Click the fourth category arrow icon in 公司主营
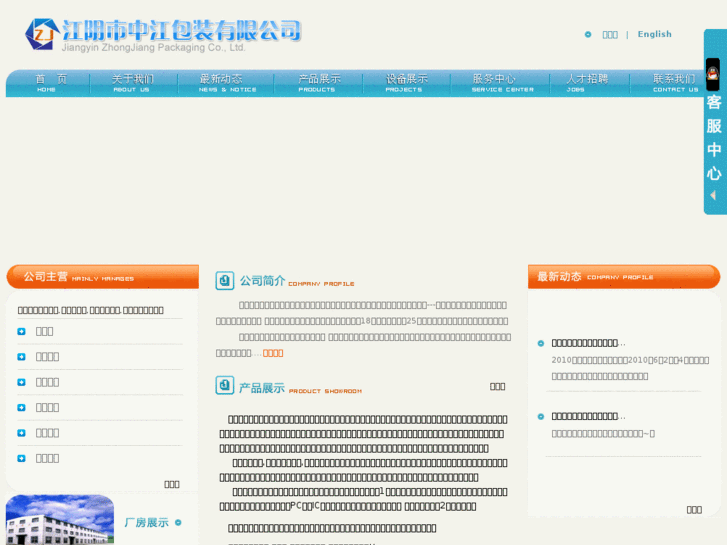The width and height of the screenshot is (727, 545). (21, 408)
